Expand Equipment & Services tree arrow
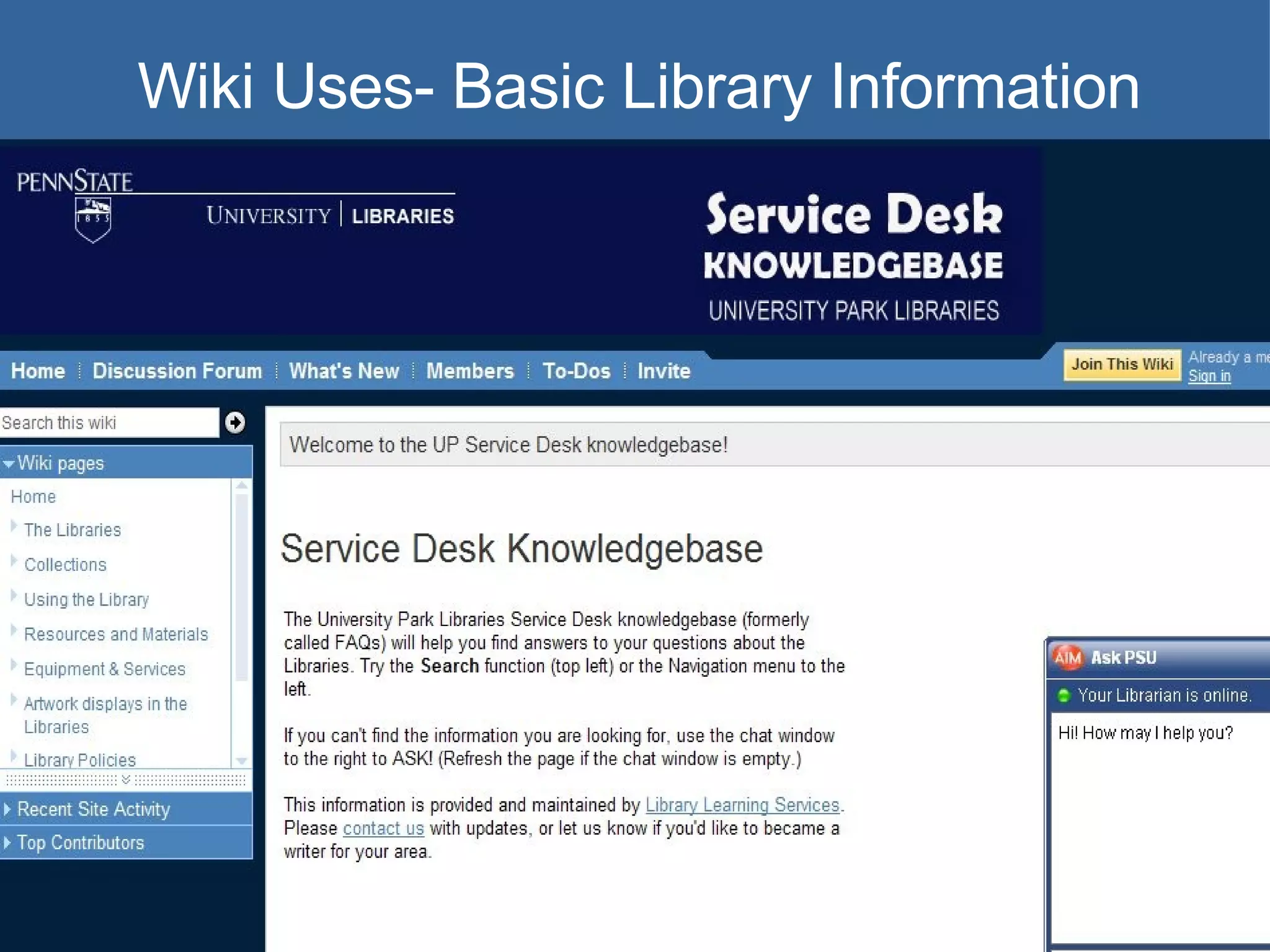The height and width of the screenshot is (952, 1270). pyautogui.click(x=14, y=665)
